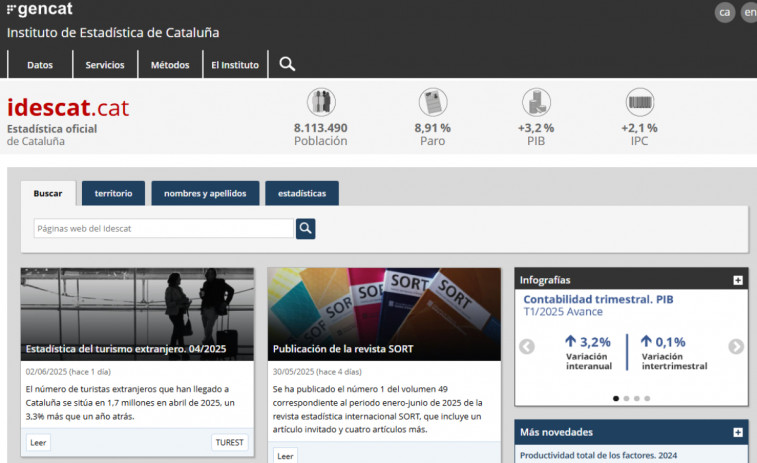Open Contabilidad trimestral. PIB link
Screen dimensions: 757x463
(x=598, y=299)
